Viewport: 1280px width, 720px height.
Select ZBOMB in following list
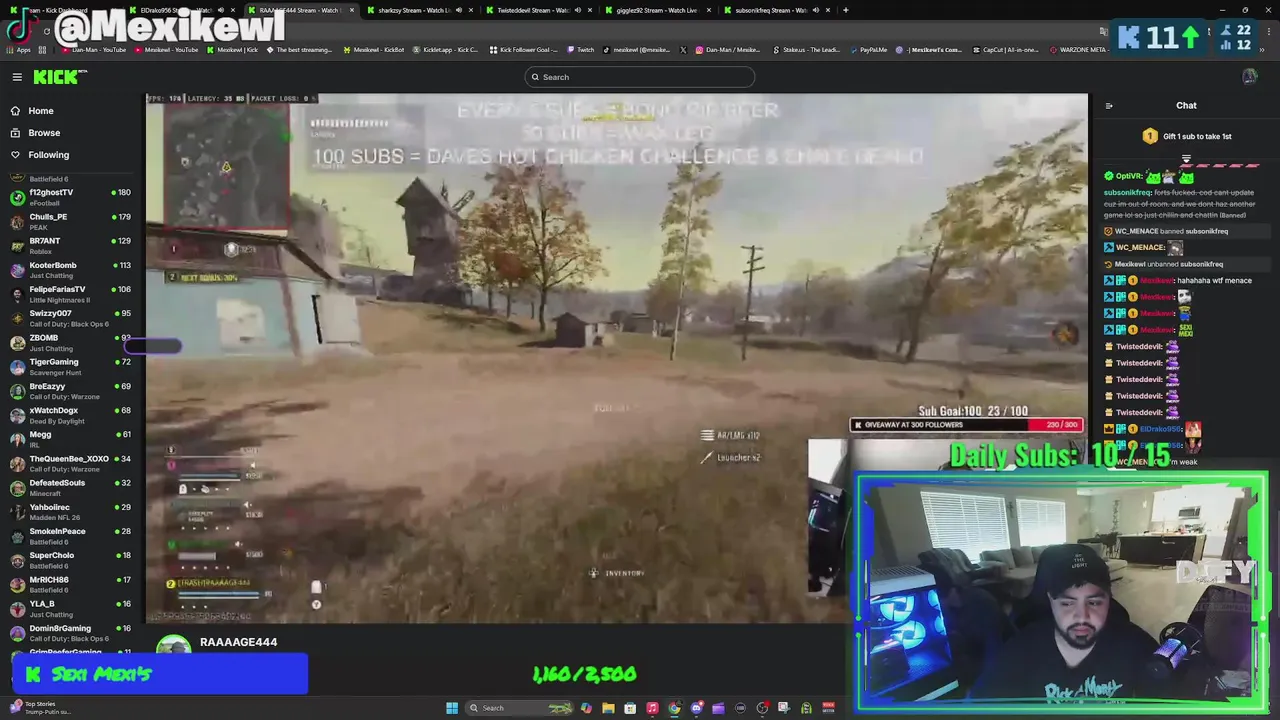point(72,342)
